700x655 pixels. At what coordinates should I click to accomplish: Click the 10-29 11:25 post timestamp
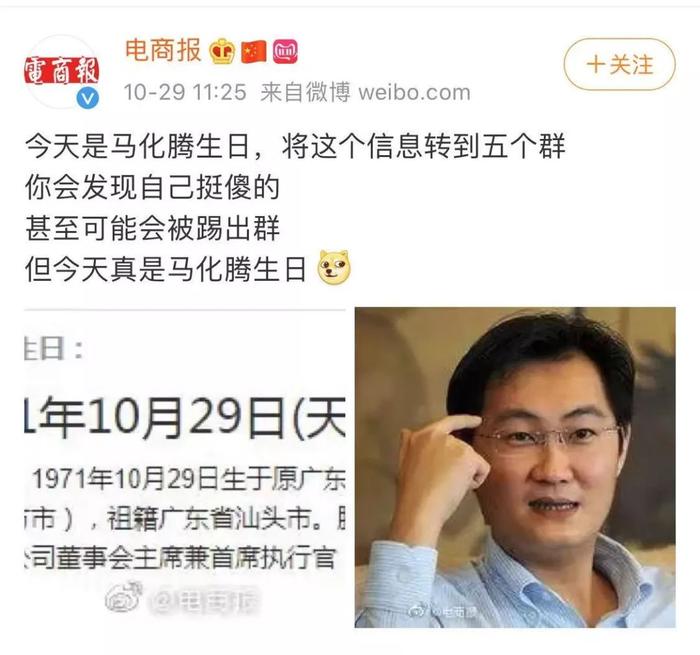185,93
